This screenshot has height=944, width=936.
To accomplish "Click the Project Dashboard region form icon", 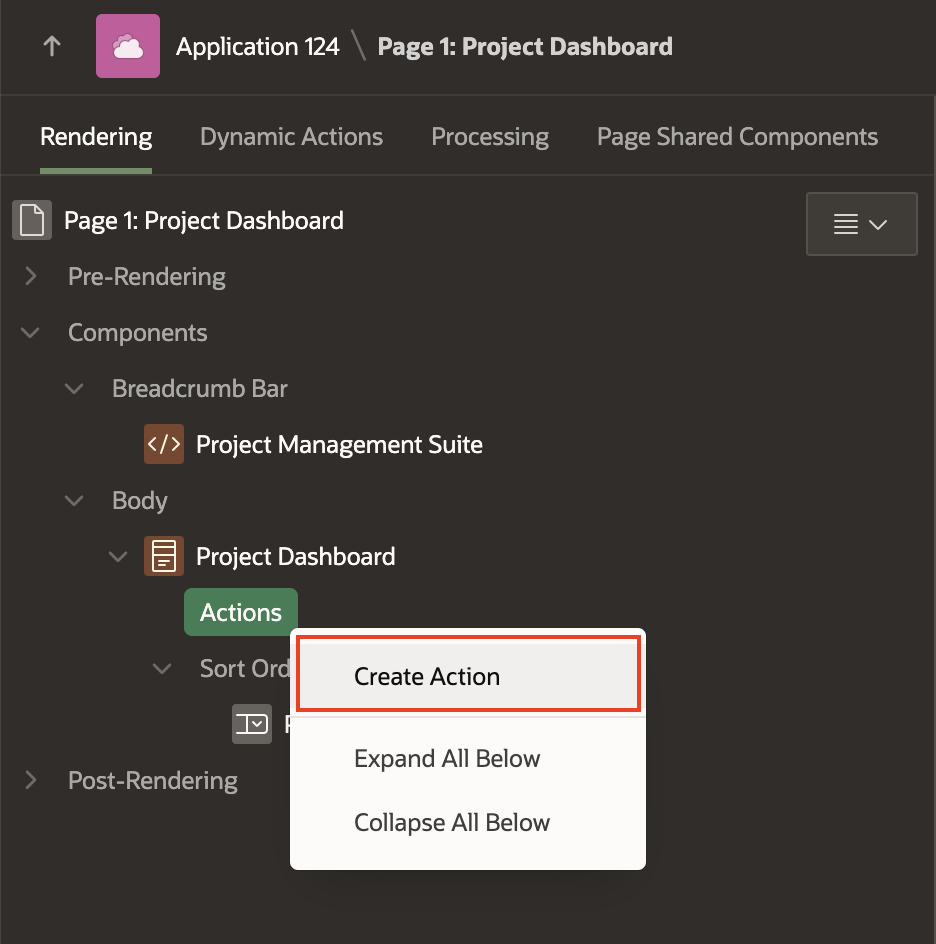I will click(164, 556).
